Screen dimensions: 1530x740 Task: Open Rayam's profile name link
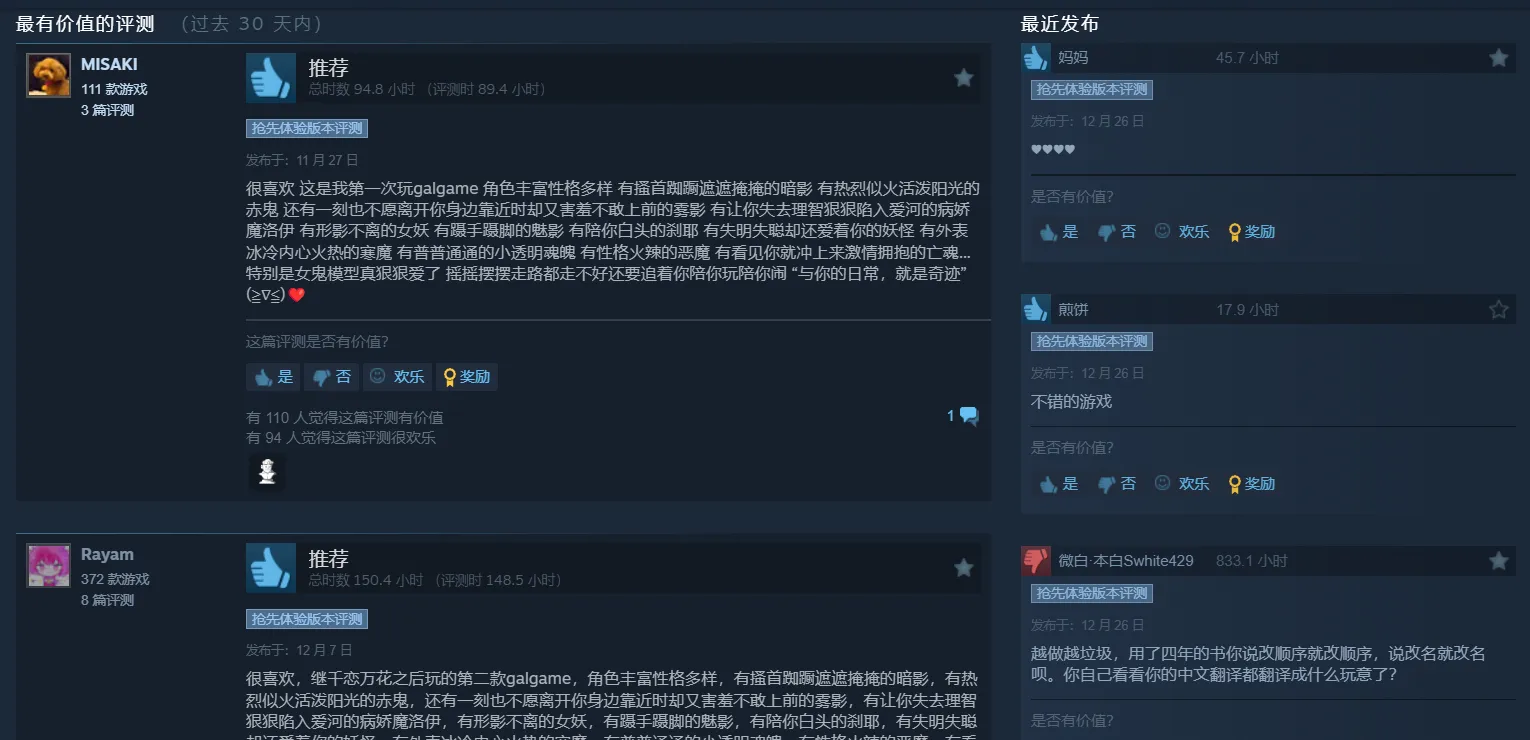click(x=107, y=554)
